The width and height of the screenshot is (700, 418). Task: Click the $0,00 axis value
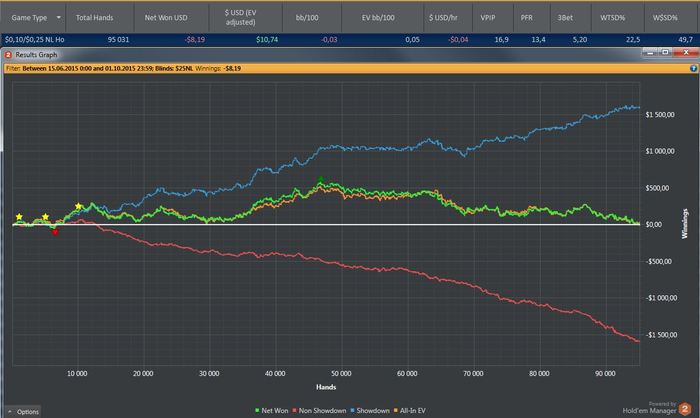click(x=655, y=225)
